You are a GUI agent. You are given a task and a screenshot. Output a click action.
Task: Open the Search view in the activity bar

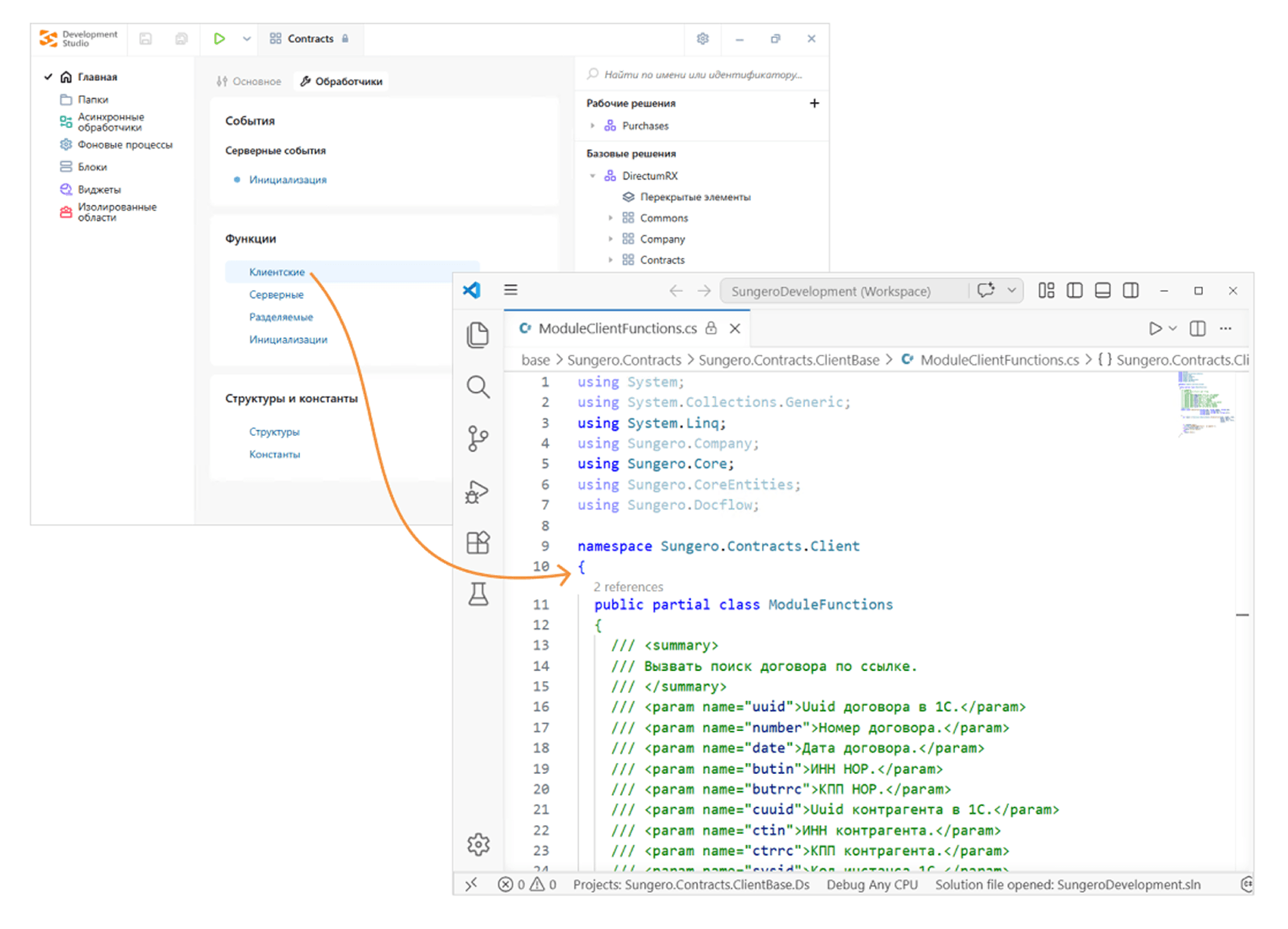click(478, 387)
